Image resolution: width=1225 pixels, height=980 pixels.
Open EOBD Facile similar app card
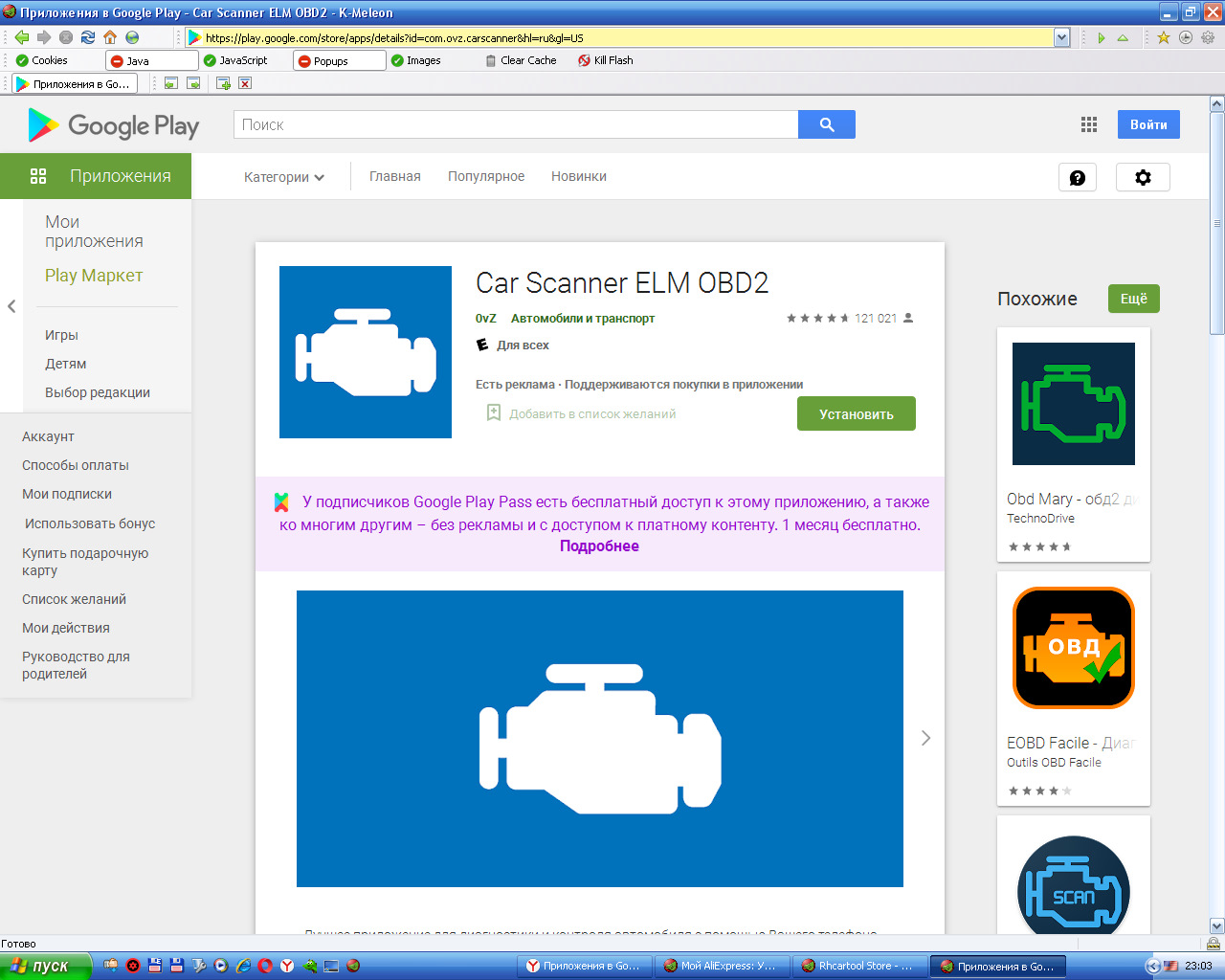click(x=1074, y=688)
